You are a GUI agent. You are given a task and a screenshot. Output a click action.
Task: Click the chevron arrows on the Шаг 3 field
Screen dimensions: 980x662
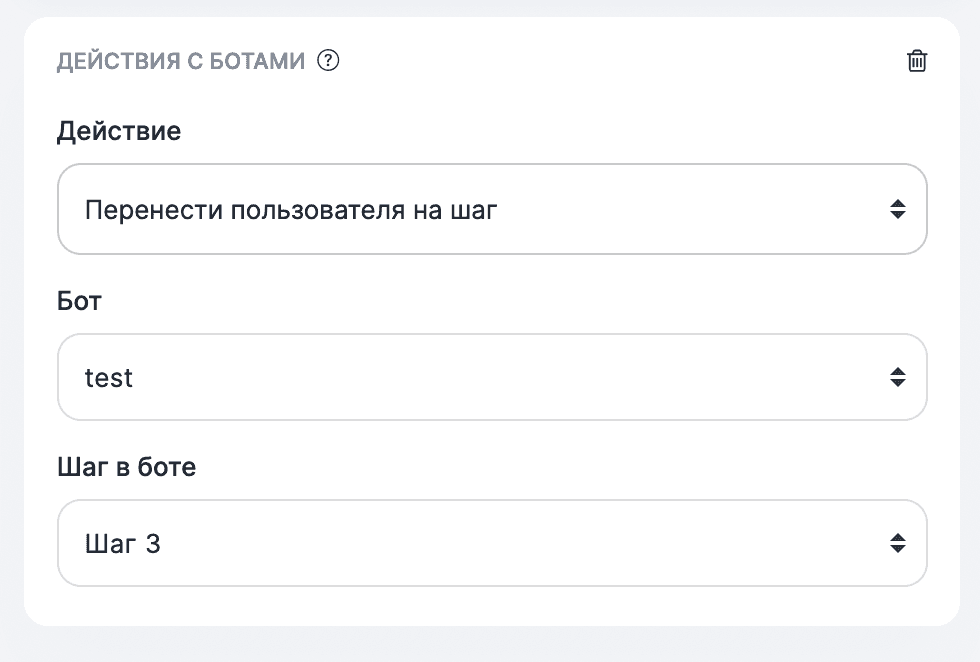(898, 543)
